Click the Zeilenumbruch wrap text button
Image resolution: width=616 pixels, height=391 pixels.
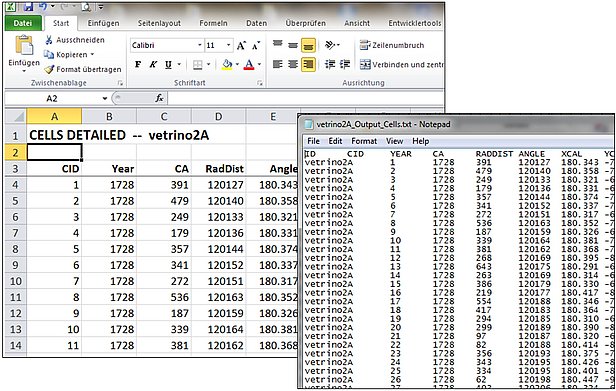pos(392,45)
